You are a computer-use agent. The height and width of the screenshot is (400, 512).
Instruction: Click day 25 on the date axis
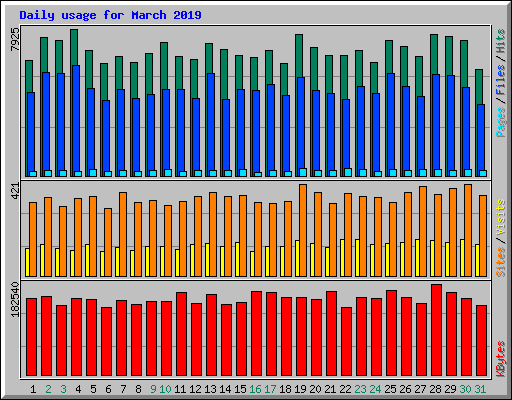point(390,389)
